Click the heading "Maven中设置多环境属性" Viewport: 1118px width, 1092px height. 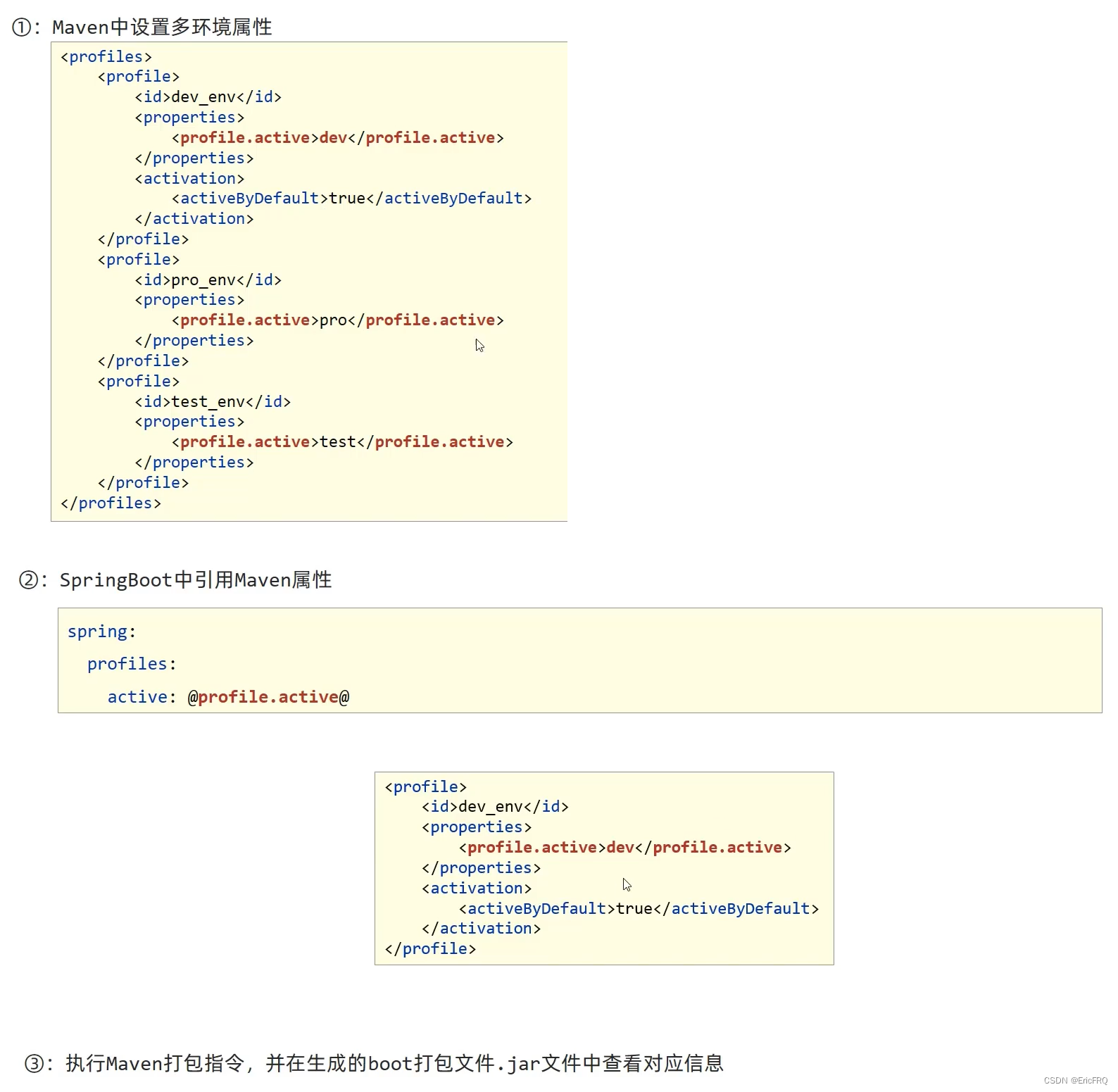pyautogui.click(x=162, y=27)
